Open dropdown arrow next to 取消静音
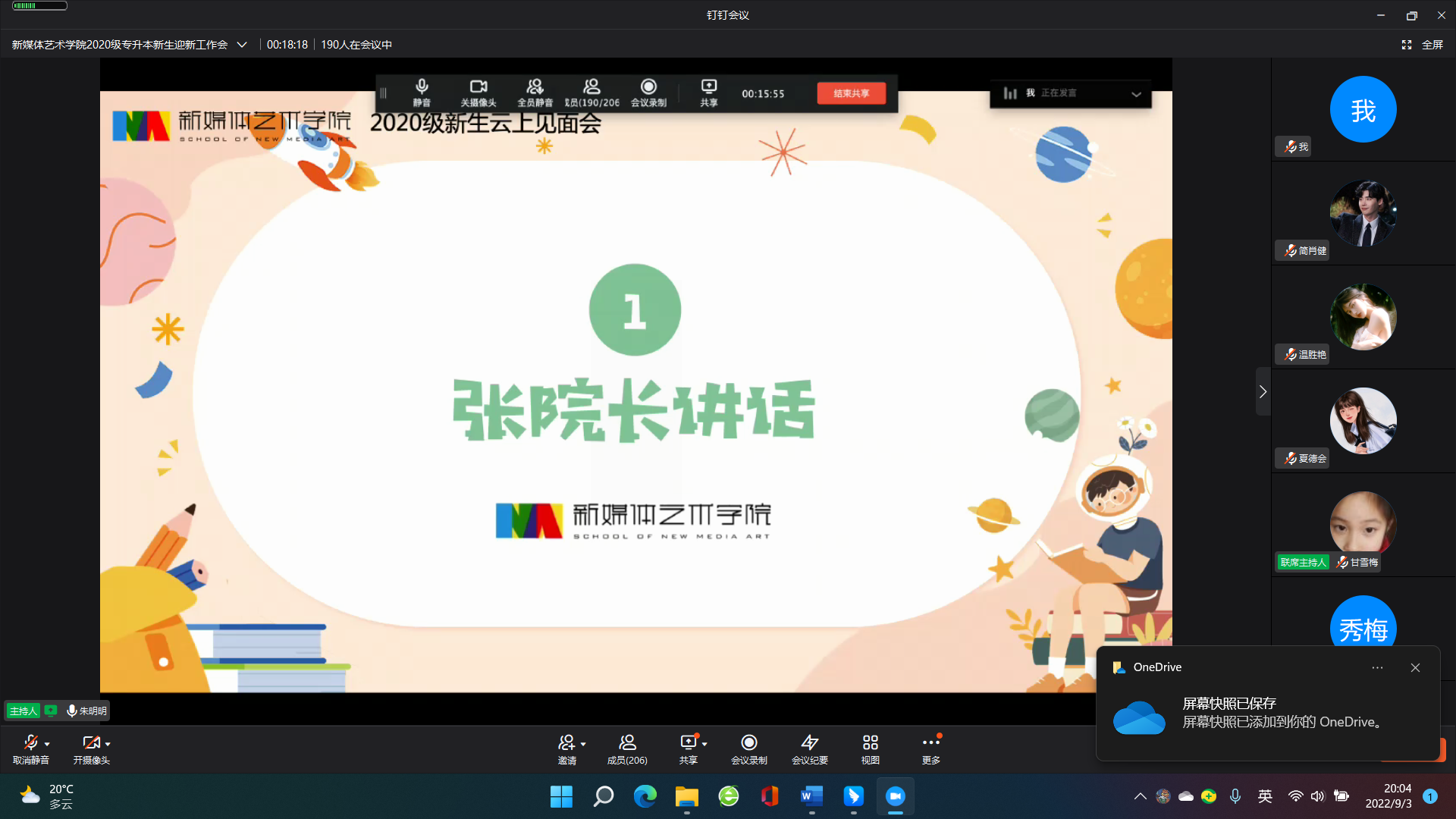This screenshot has width=1456, height=819. pyautogui.click(x=47, y=744)
